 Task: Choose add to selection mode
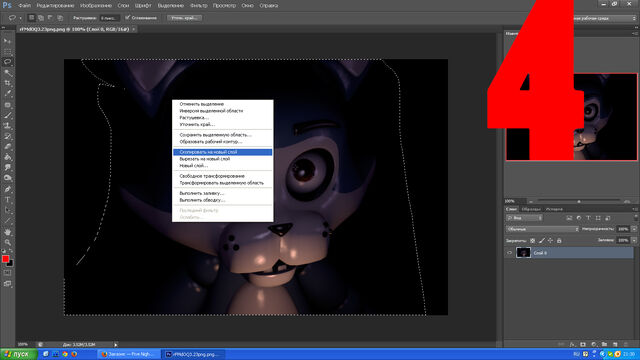(x=41, y=18)
